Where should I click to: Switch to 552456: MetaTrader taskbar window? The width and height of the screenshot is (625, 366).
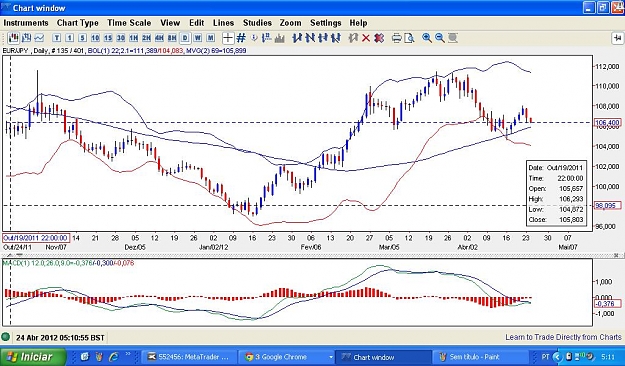(x=188, y=356)
